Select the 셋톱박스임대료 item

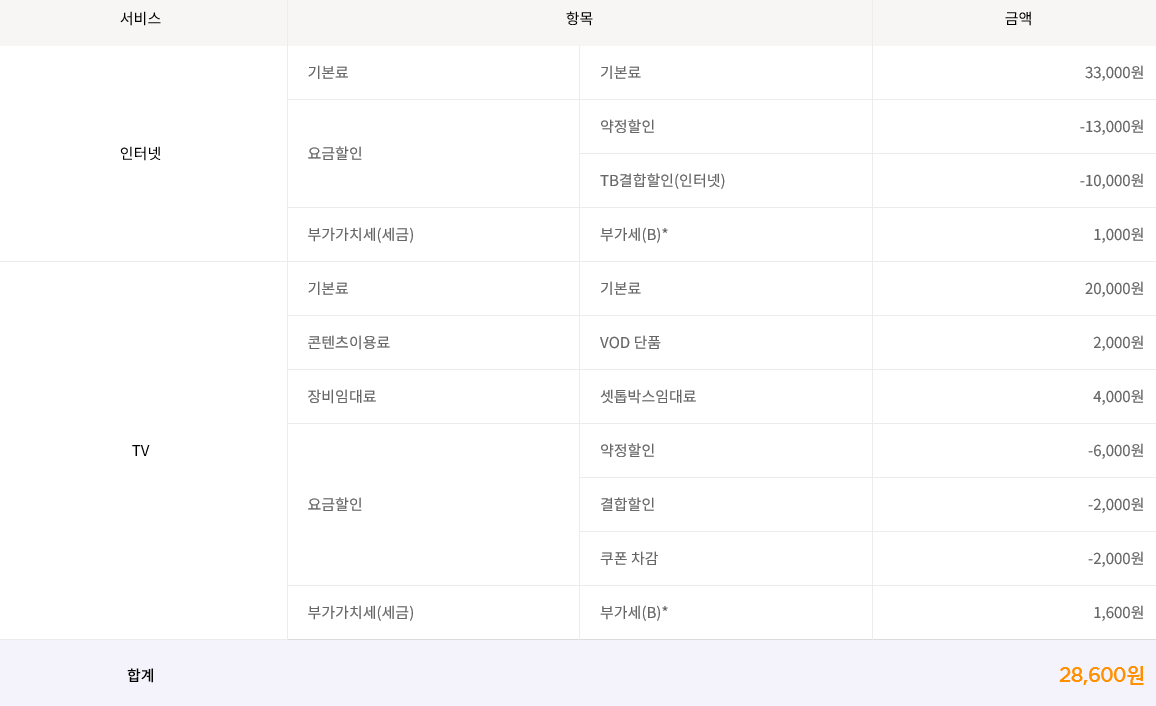647,396
